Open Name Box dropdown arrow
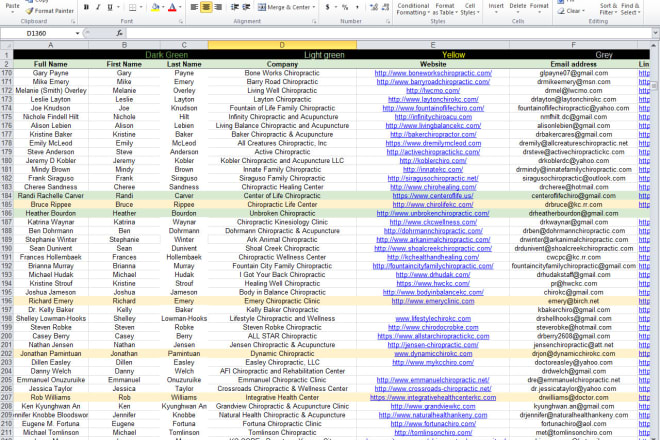 point(77,33)
